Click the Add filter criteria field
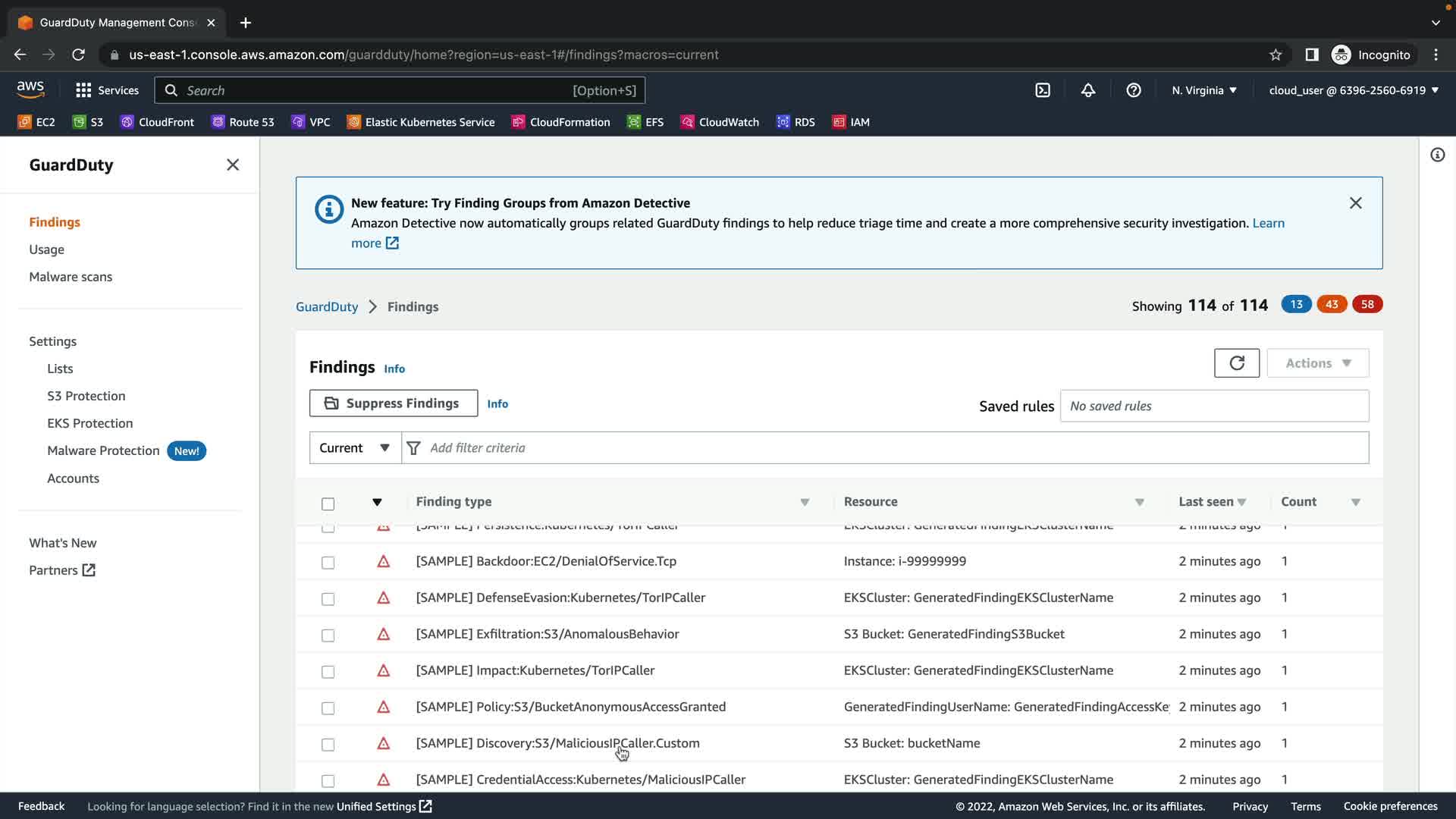The height and width of the screenshot is (819, 1456). tap(895, 448)
